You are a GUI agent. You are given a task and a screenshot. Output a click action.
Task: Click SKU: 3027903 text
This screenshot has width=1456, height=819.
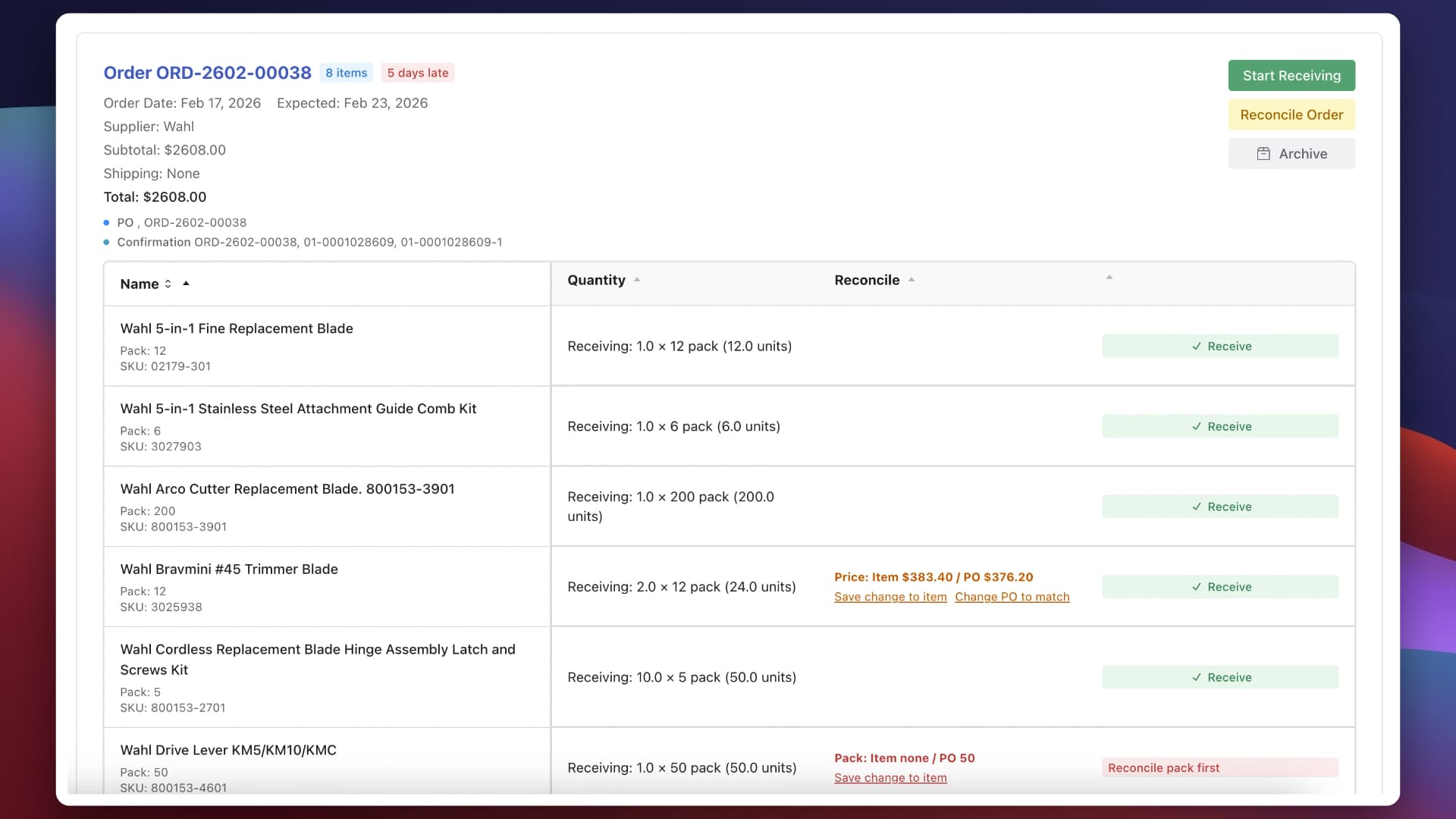tap(161, 447)
